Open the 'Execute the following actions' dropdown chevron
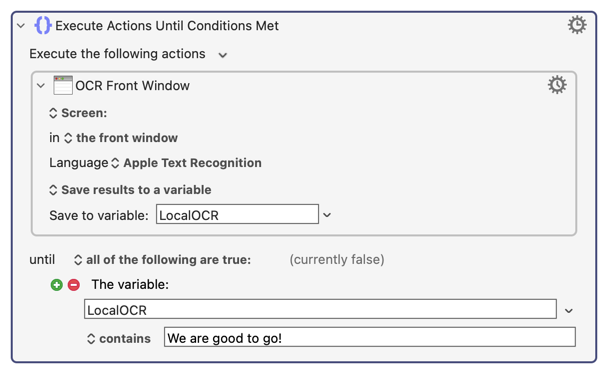This screenshot has width=608, height=377. pos(223,55)
